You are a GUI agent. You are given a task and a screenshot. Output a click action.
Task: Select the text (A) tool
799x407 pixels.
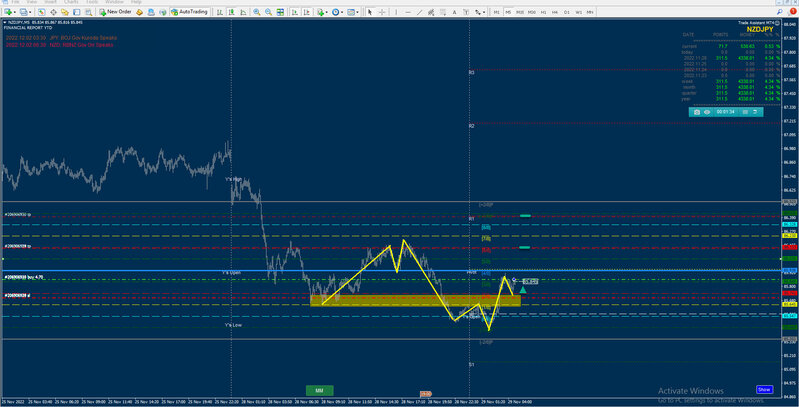pos(454,12)
